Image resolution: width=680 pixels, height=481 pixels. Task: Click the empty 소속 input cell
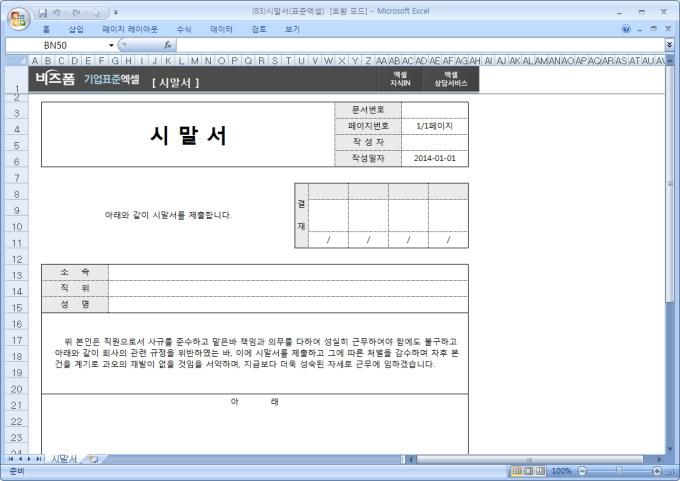(288, 272)
